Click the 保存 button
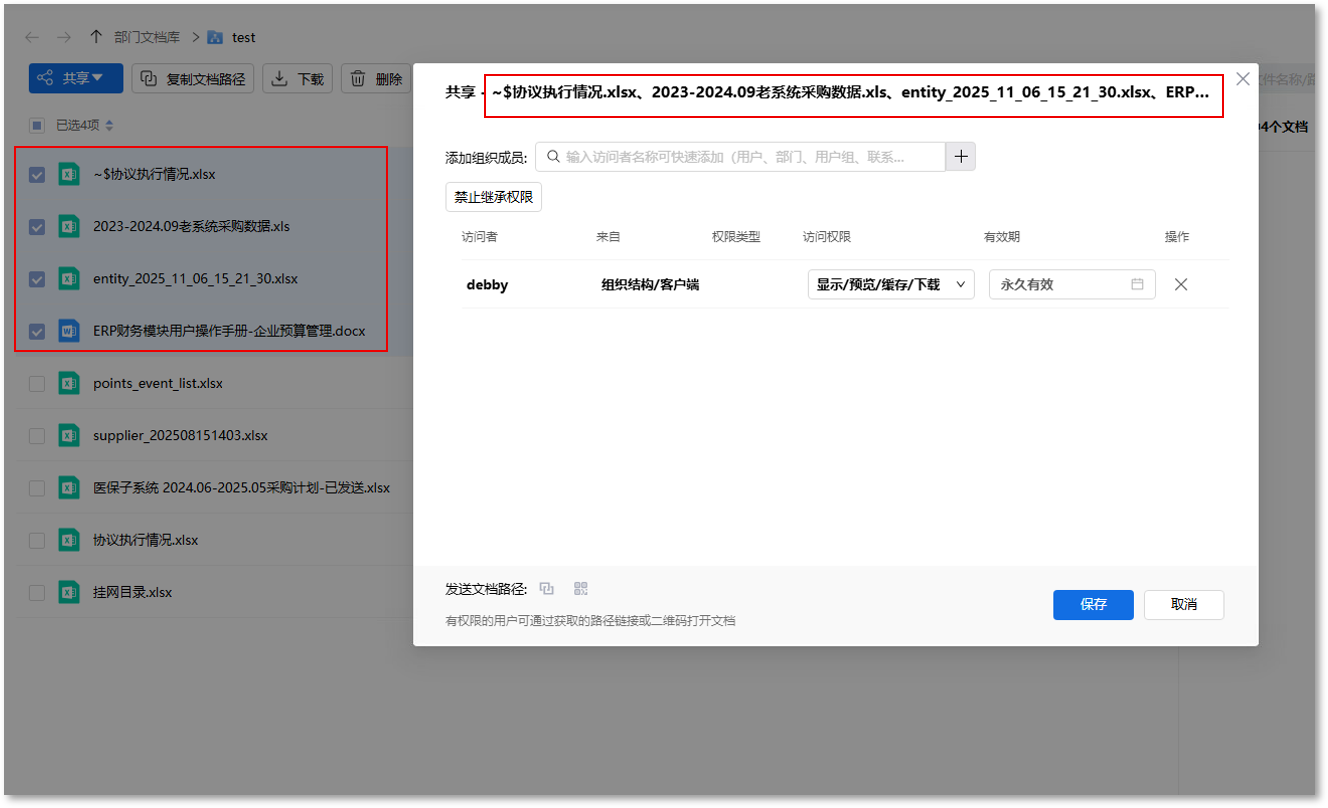This screenshot has width=1328, height=808. pyautogui.click(x=1093, y=605)
